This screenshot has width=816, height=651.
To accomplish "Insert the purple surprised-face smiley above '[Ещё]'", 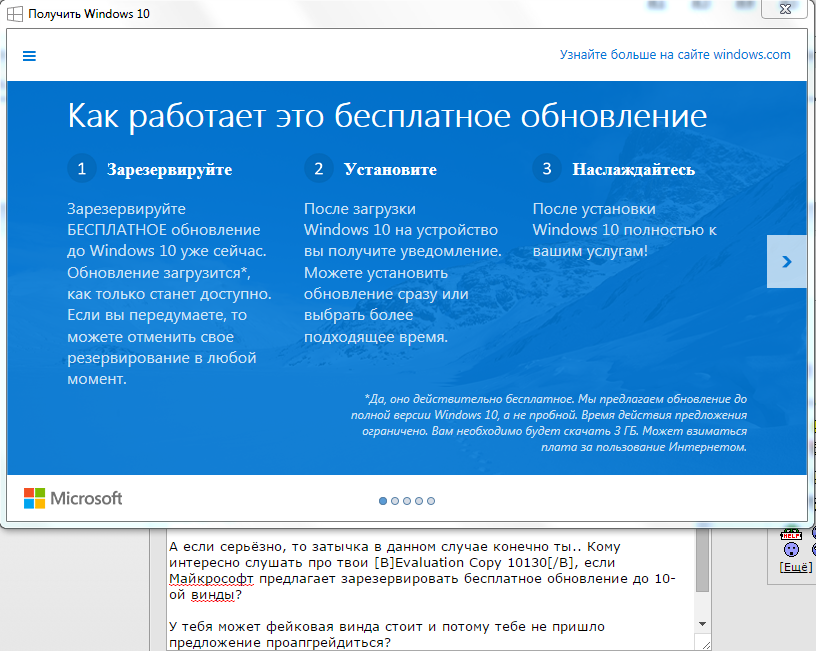I will click(791, 550).
